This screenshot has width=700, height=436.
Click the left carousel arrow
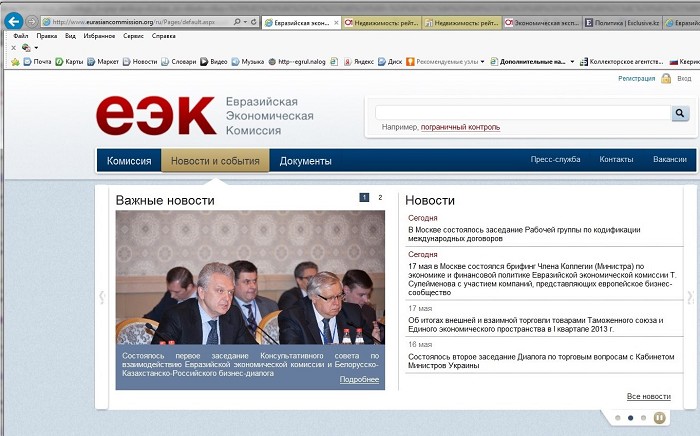point(101,297)
